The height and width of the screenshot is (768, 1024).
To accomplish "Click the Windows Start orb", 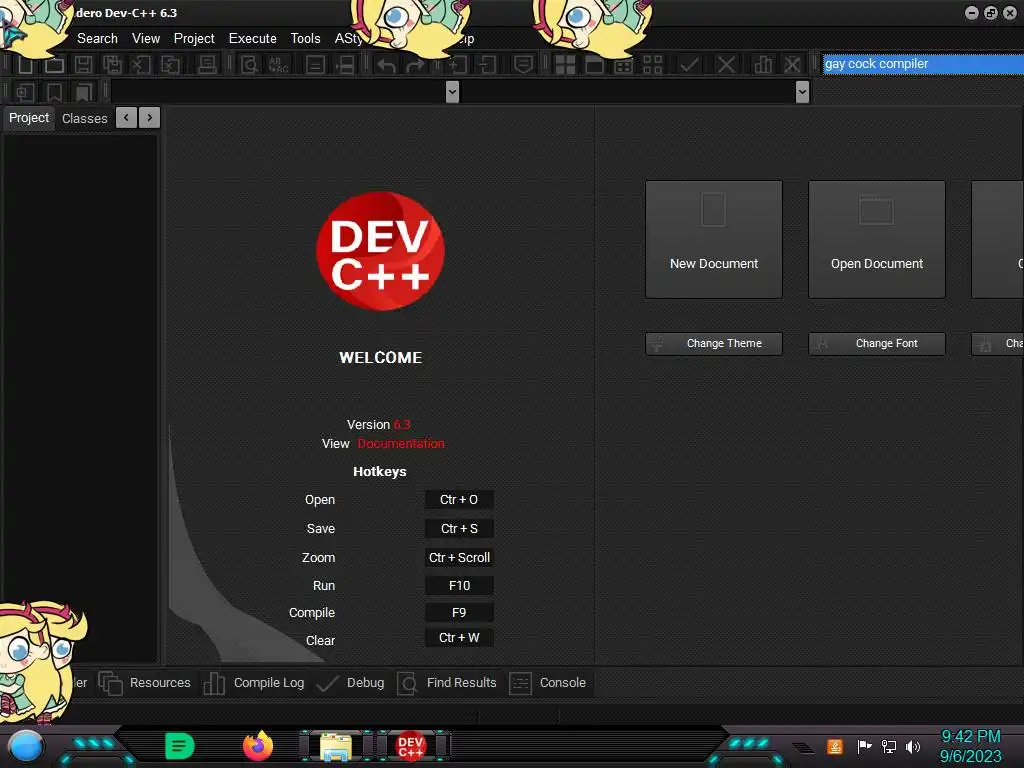I will (25, 746).
